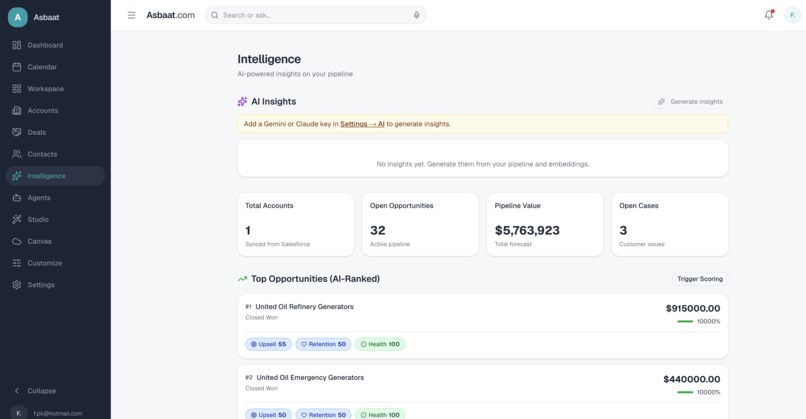This screenshot has height=419, width=806.
Task: Click the Contacts people icon
Action: point(17,154)
